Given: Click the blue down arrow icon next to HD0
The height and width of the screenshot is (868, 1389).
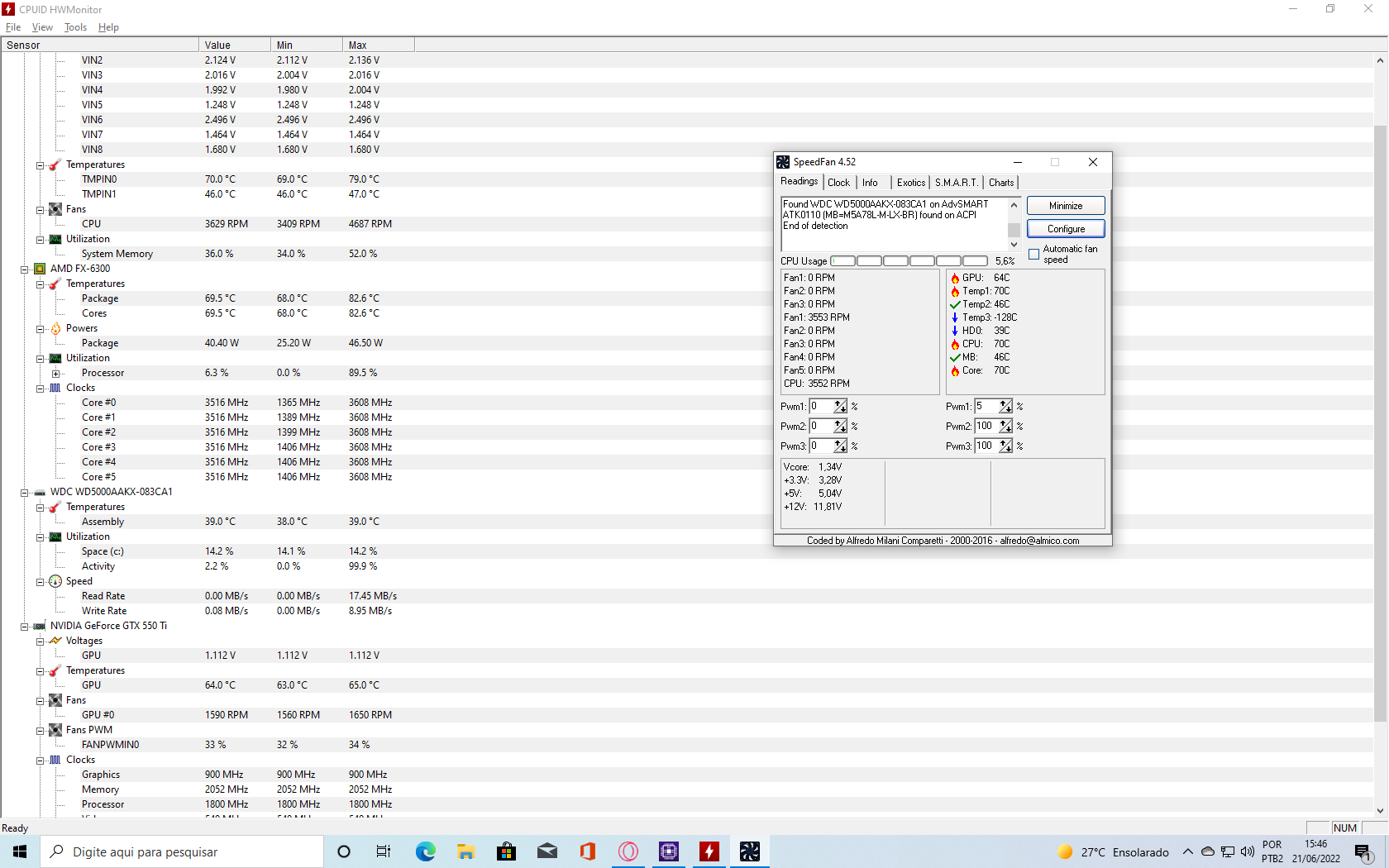Looking at the screenshot, I should (x=955, y=331).
